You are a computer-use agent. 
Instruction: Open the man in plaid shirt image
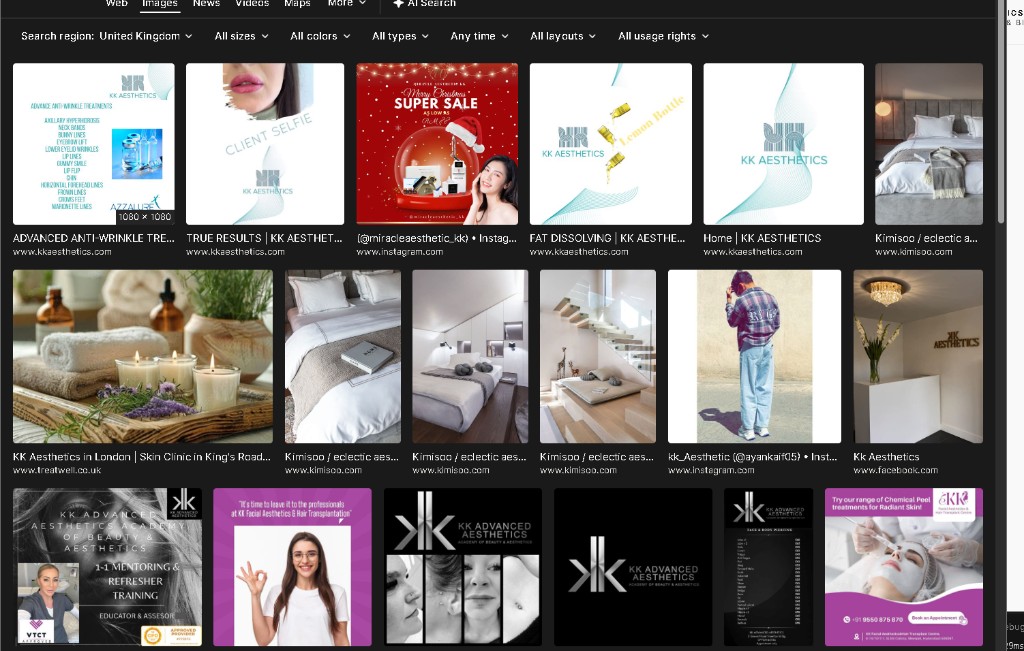(x=754, y=357)
